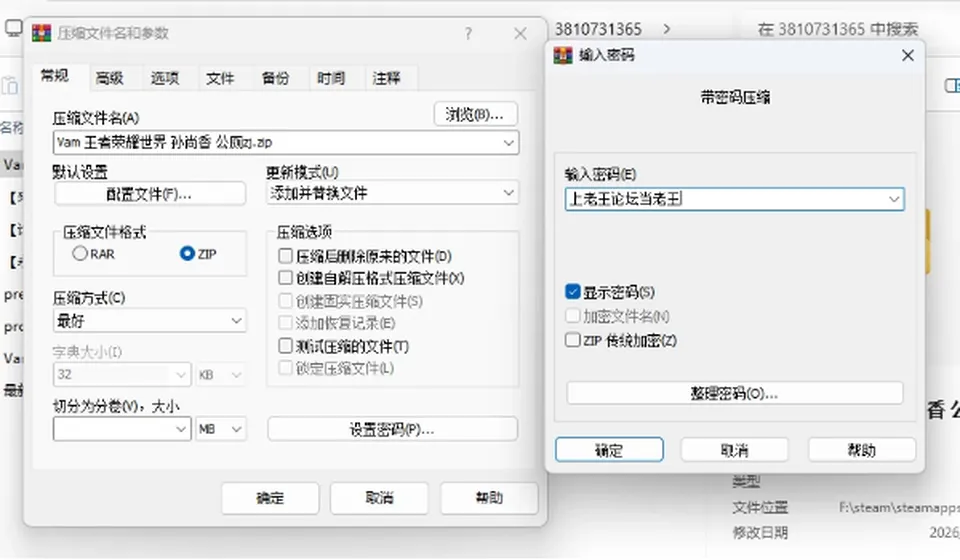
Task: Click the disabled 创建固实压缩文件 checkbox
Action: pyautogui.click(x=285, y=301)
